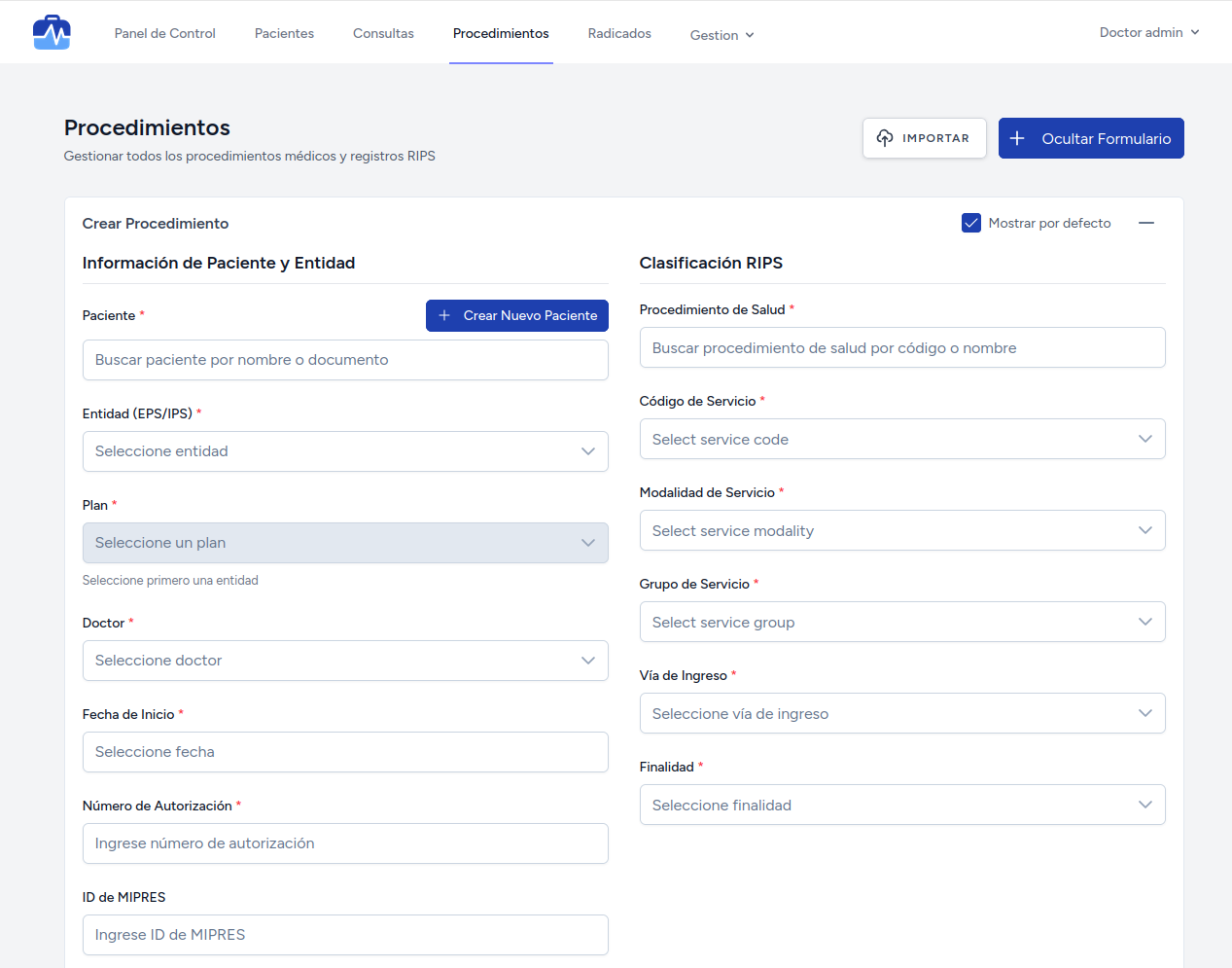This screenshot has height=968, width=1232.
Task: Click the chevron arrow in Seleccione entidad field
Action: pyautogui.click(x=587, y=451)
